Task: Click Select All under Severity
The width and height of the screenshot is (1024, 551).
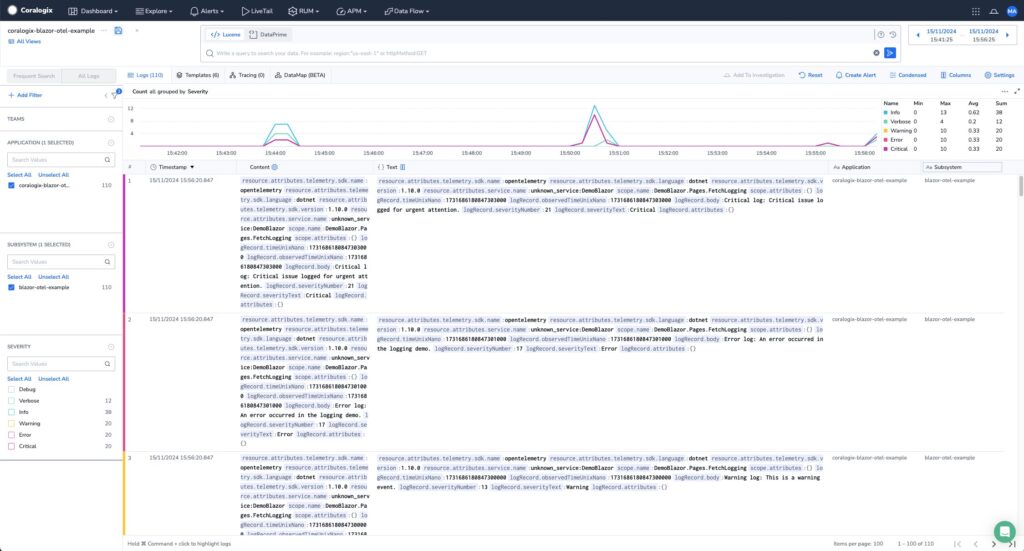Action: pyautogui.click(x=19, y=379)
